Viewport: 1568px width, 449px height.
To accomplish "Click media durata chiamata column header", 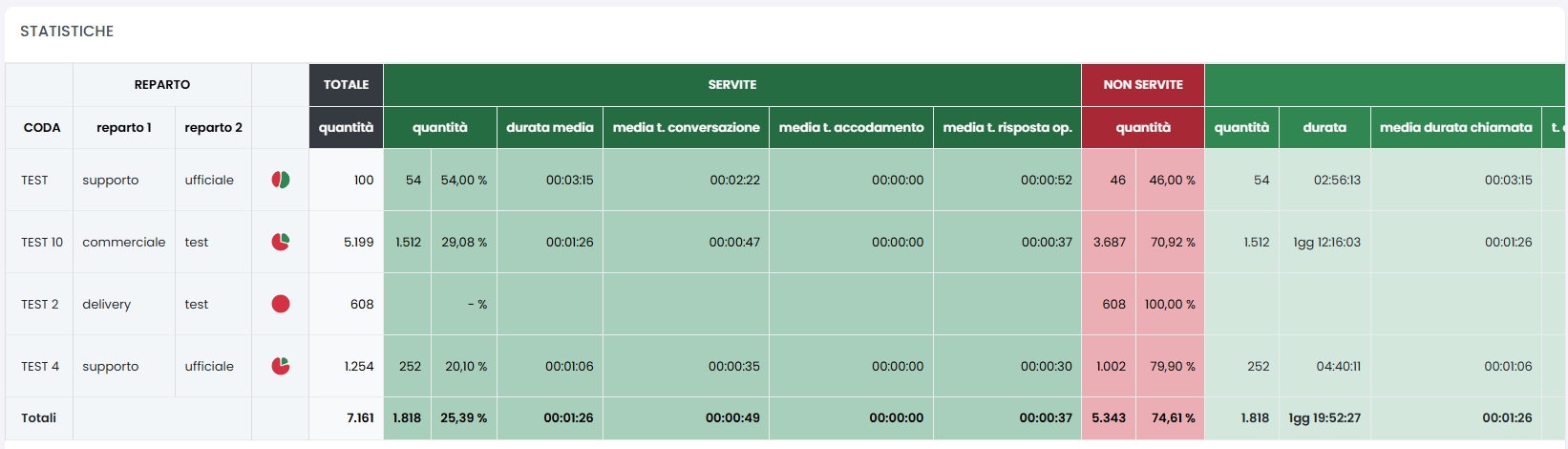I will (x=1455, y=127).
